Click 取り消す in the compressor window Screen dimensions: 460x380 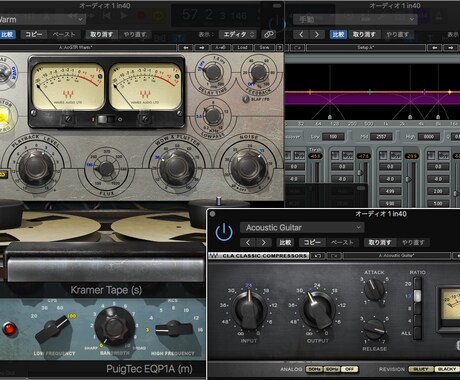379,242
